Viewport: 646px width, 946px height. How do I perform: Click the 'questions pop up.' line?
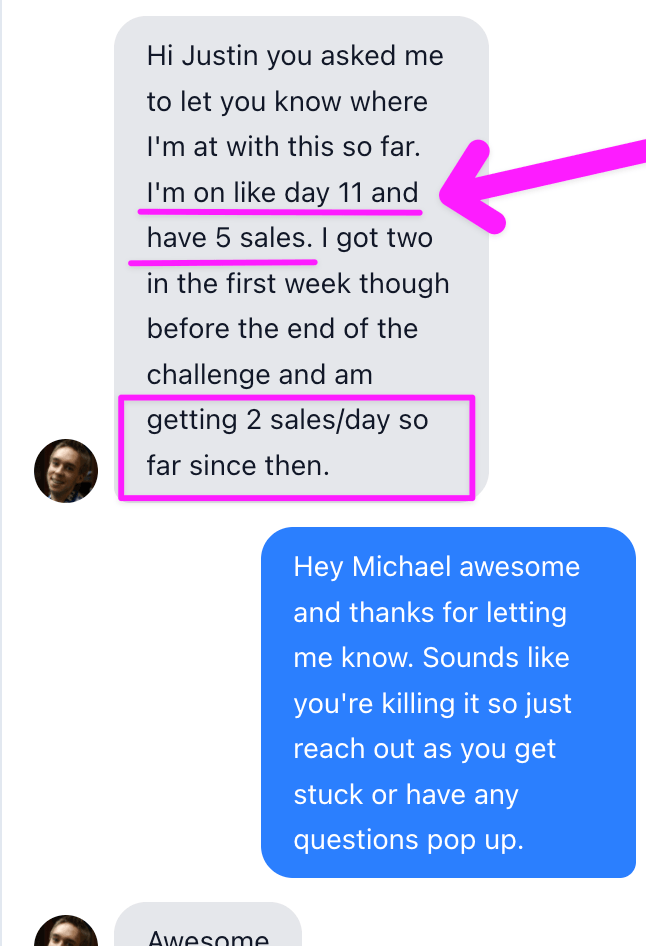click(x=408, y=840)
